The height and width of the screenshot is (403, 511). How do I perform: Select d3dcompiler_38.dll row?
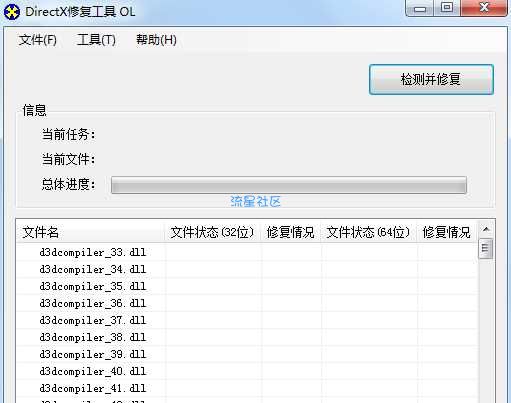247,337
